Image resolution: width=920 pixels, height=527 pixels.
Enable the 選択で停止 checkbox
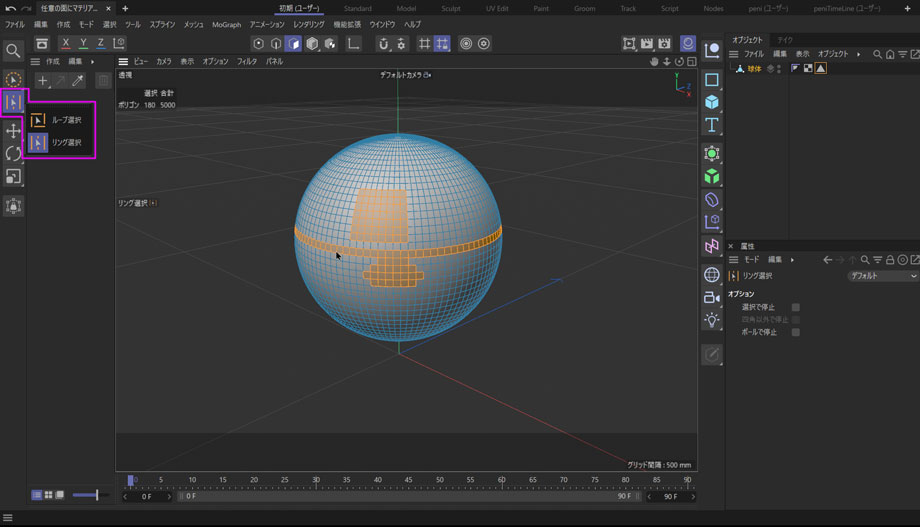click(796, 307)
